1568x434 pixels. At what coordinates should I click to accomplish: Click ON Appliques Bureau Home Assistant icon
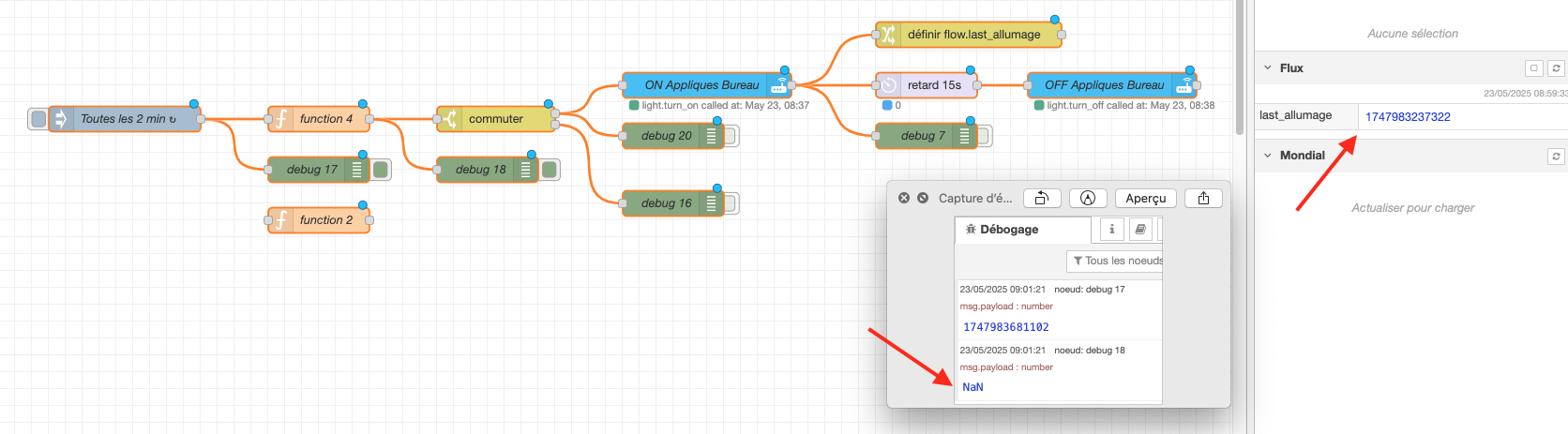click(778, 85)
